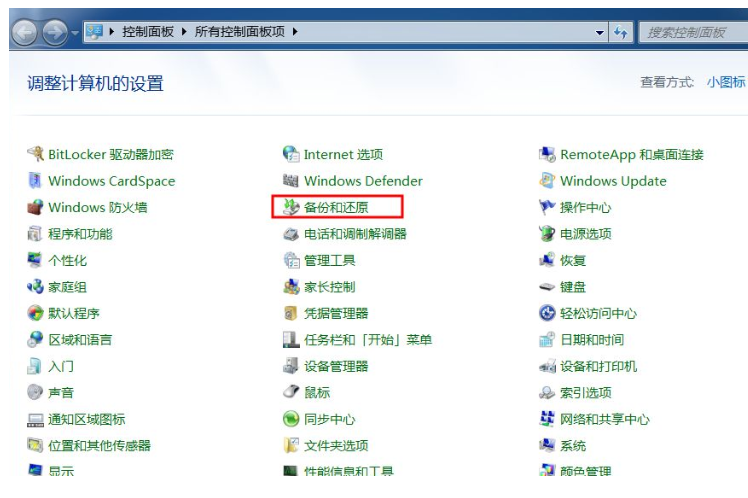
Task: Open the Windows 防火墙 brick wall icon
Action: tap(35, 207)
